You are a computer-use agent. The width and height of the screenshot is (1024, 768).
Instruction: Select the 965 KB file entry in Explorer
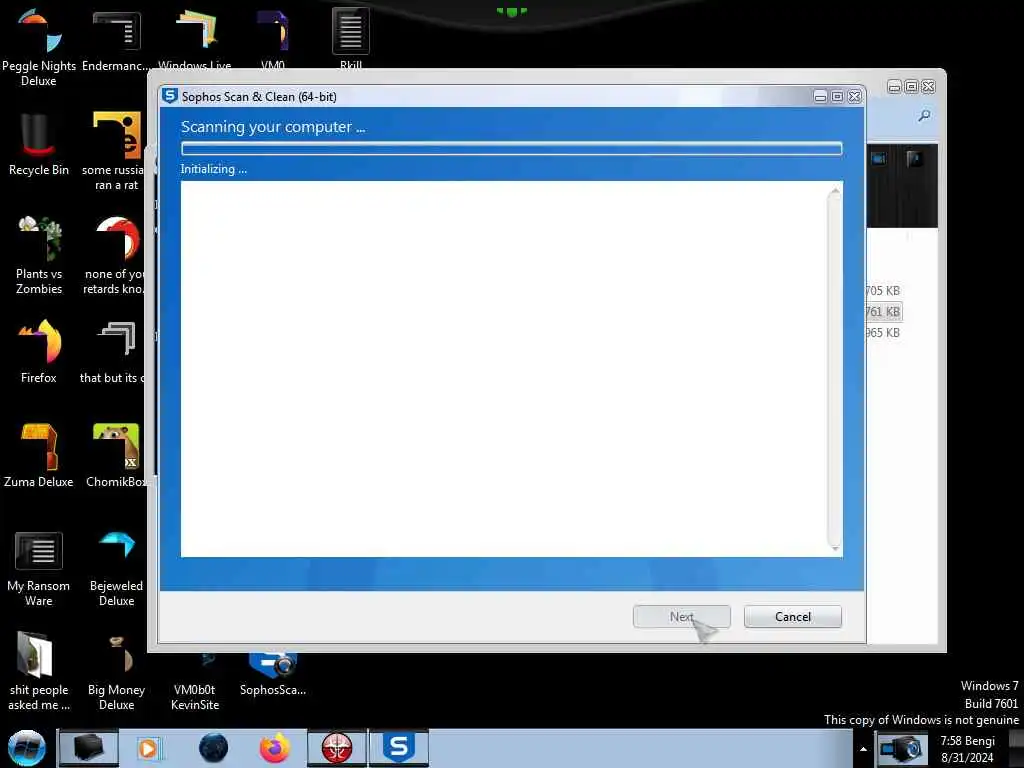pos(883,332)
